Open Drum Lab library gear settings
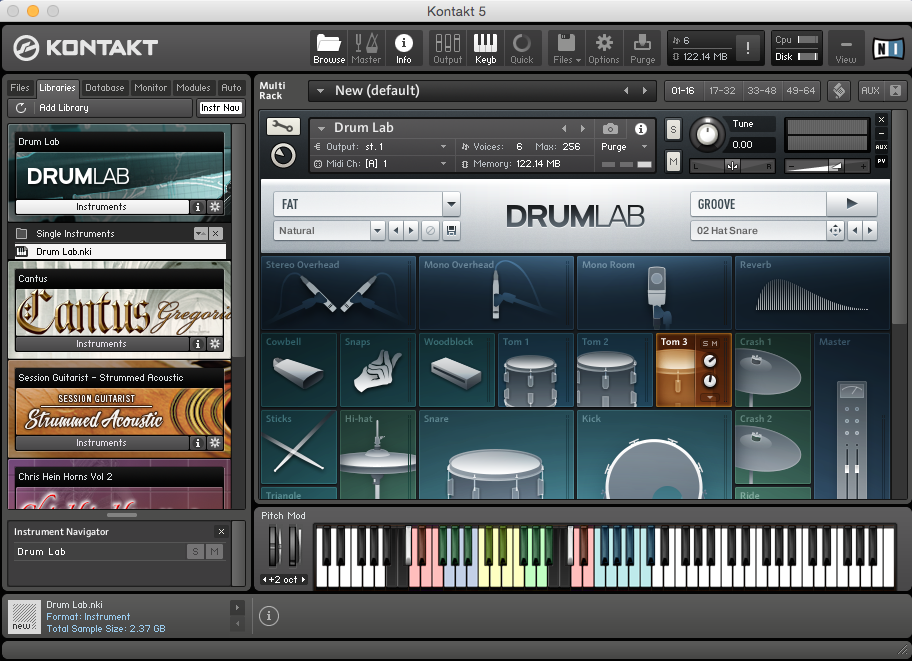The image size is (912, 661). [x=215, y=207]
